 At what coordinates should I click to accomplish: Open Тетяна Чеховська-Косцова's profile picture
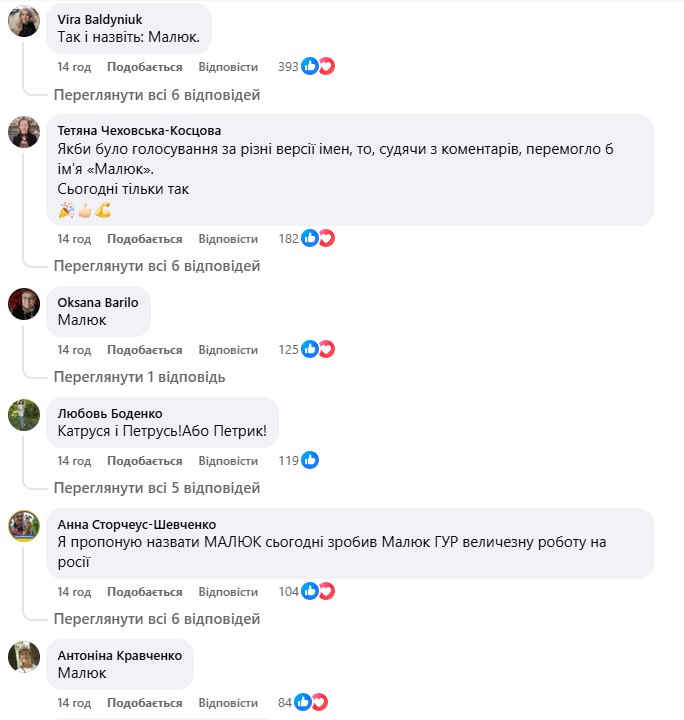point(24,131)
